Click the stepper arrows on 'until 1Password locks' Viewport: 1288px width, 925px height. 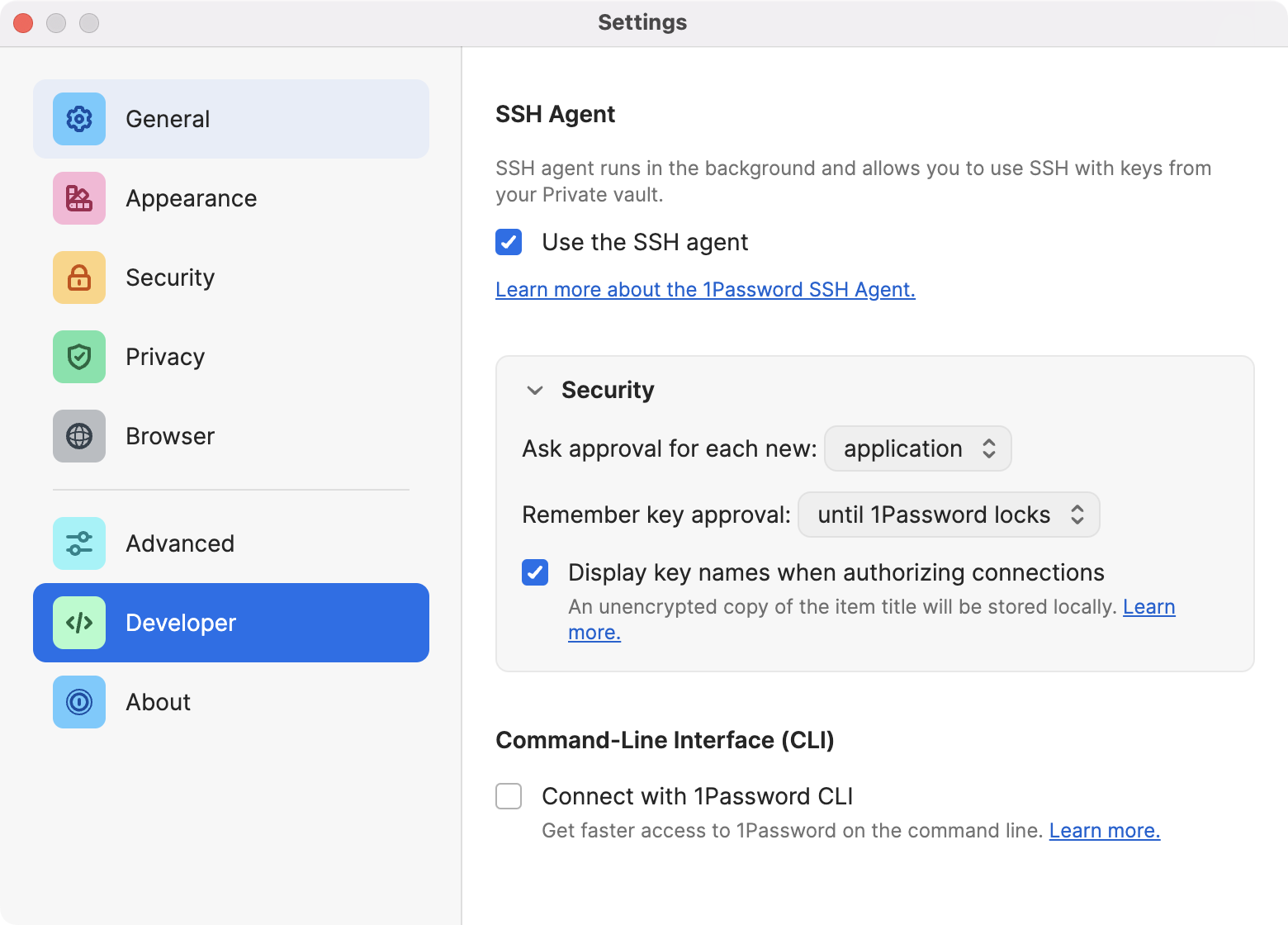click(1078, 515)
